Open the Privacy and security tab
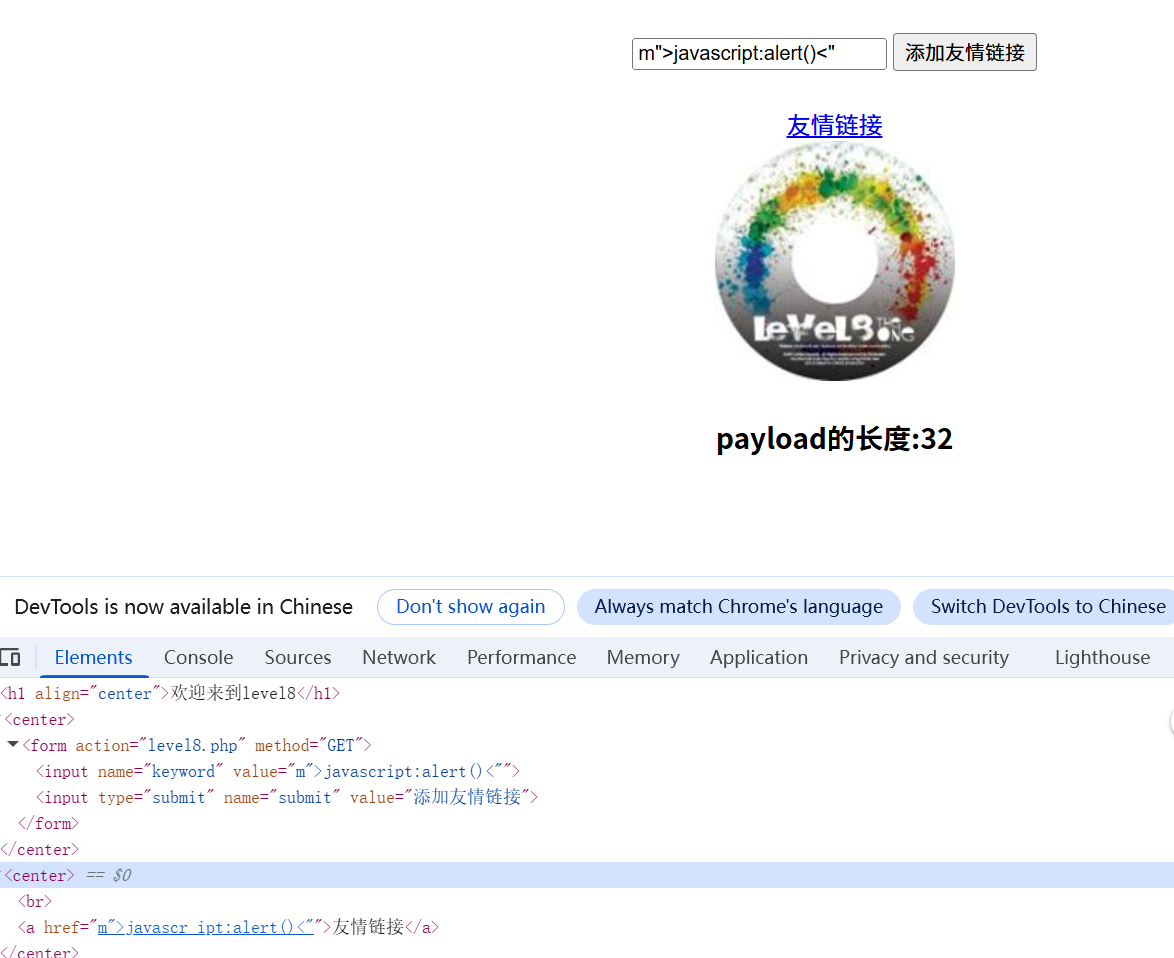 point(923,657)
